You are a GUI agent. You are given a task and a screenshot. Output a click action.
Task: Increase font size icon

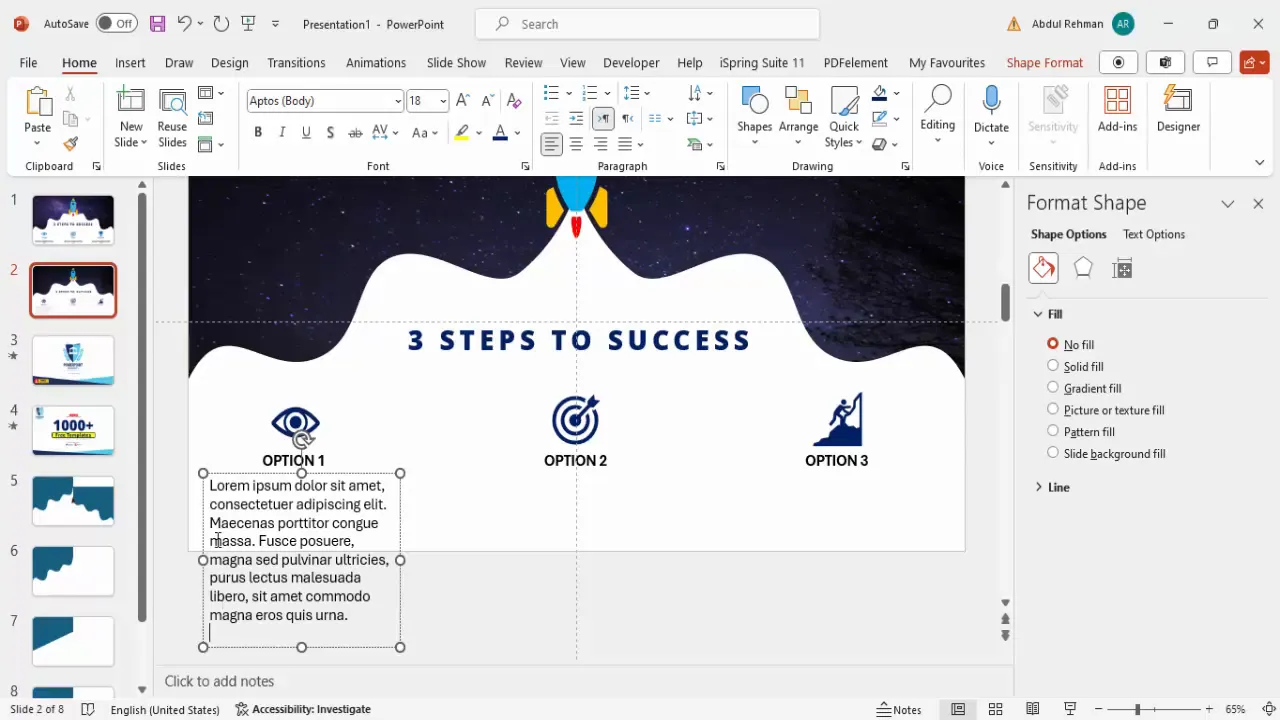pyautogui.click(x=463, y=101)
